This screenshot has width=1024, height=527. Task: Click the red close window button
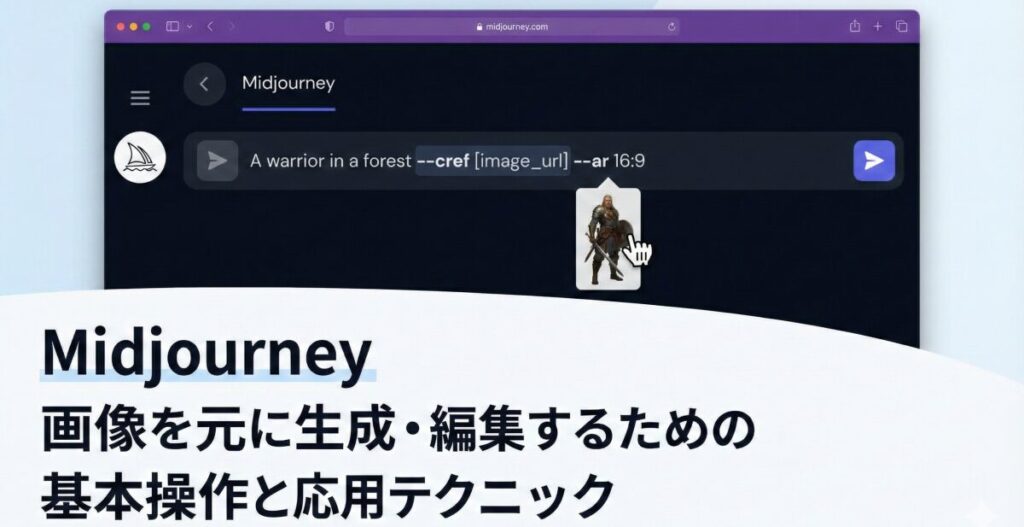[121, 27]
